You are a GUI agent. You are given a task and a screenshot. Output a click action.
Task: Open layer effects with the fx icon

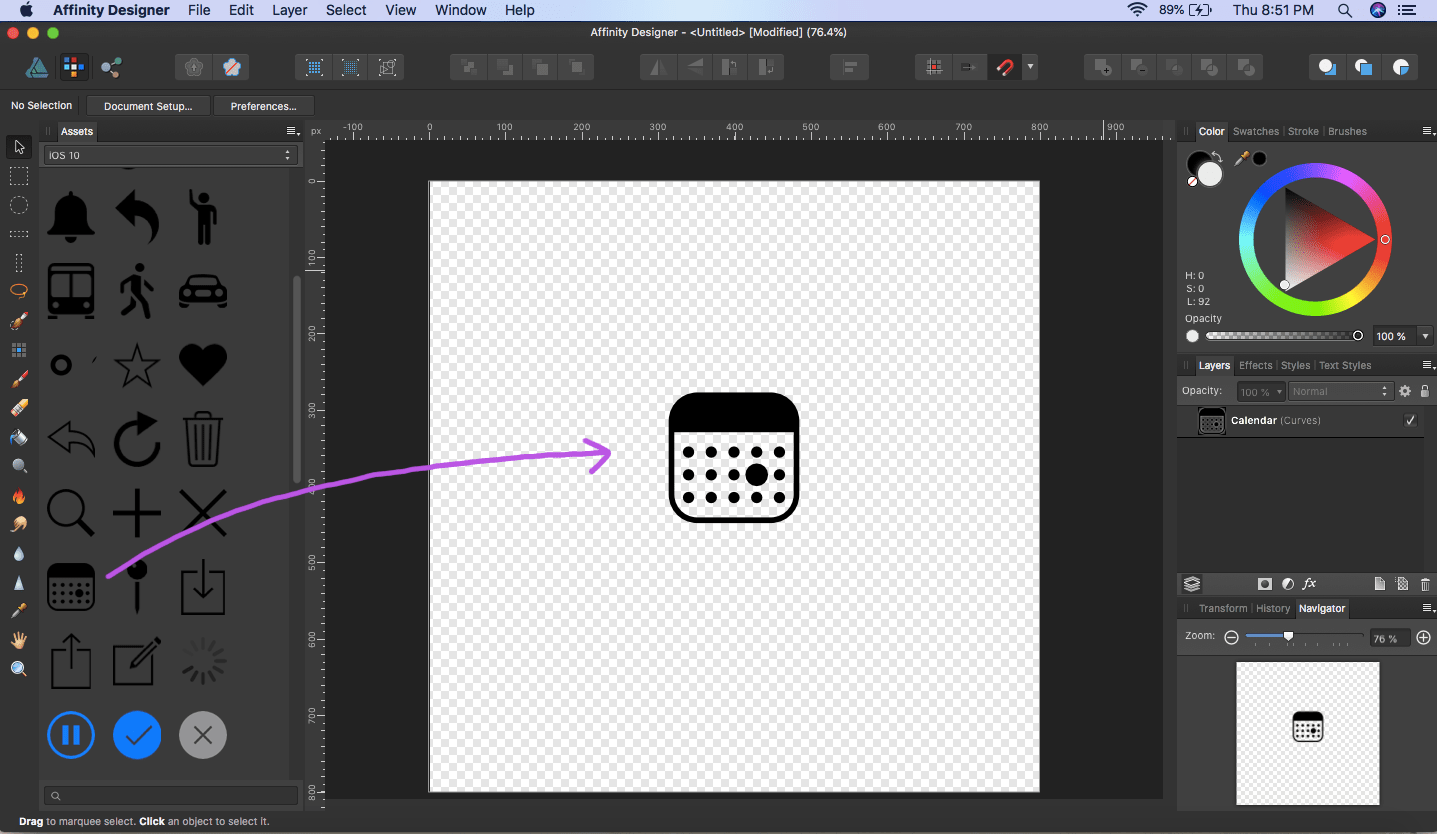pyautogui.click(x=1310, y=584)
